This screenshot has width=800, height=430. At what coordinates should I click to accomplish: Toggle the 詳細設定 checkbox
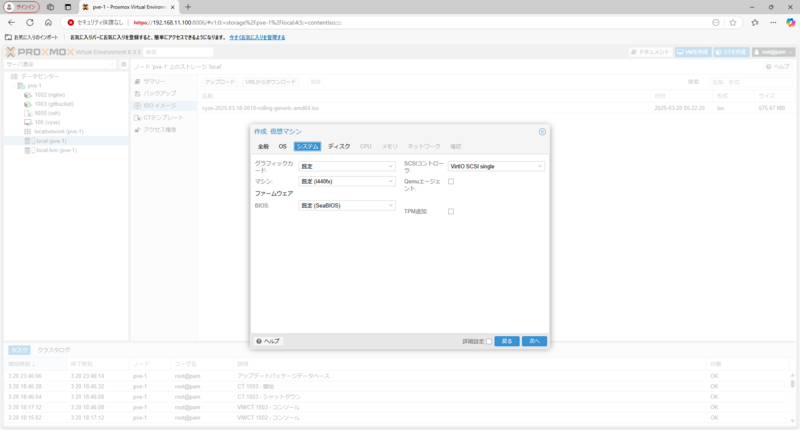click(x=489, y=341)
